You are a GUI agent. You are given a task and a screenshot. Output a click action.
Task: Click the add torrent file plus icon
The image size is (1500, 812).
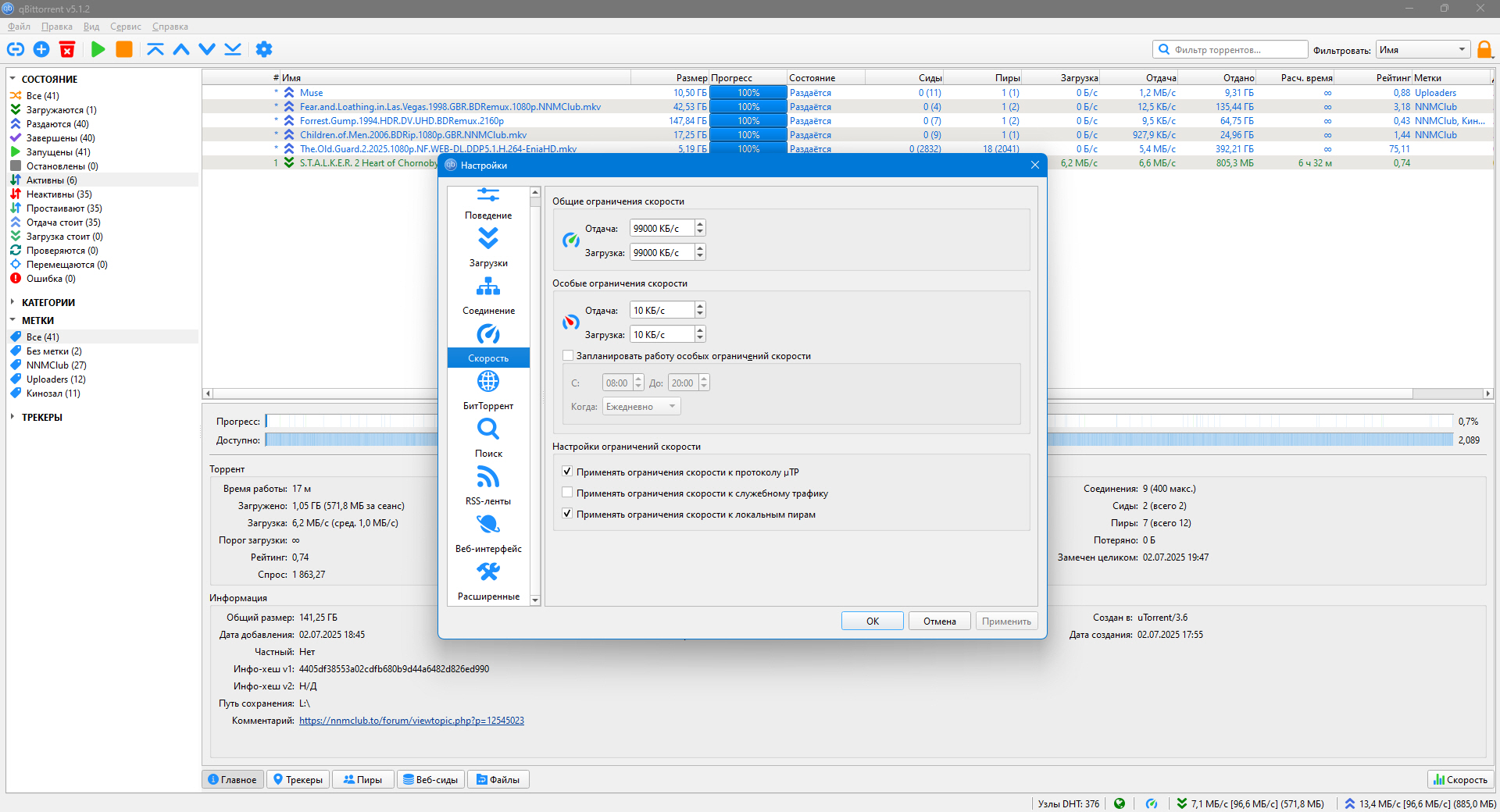tap(41, 49)
